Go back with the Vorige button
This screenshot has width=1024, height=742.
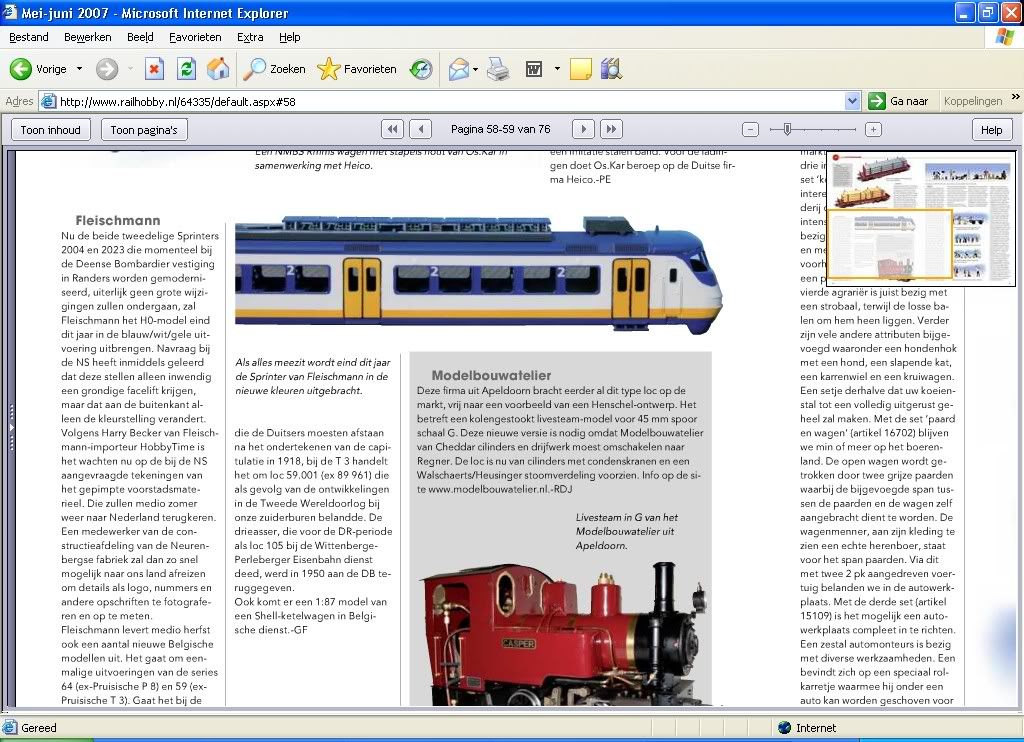(38, 69)
